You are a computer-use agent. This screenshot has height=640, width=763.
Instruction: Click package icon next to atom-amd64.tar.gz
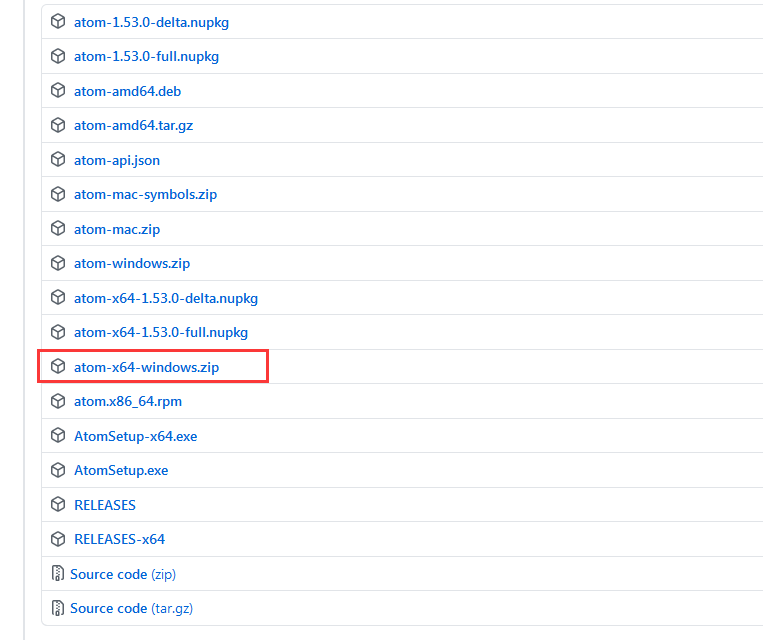click(x=58, y=125)
